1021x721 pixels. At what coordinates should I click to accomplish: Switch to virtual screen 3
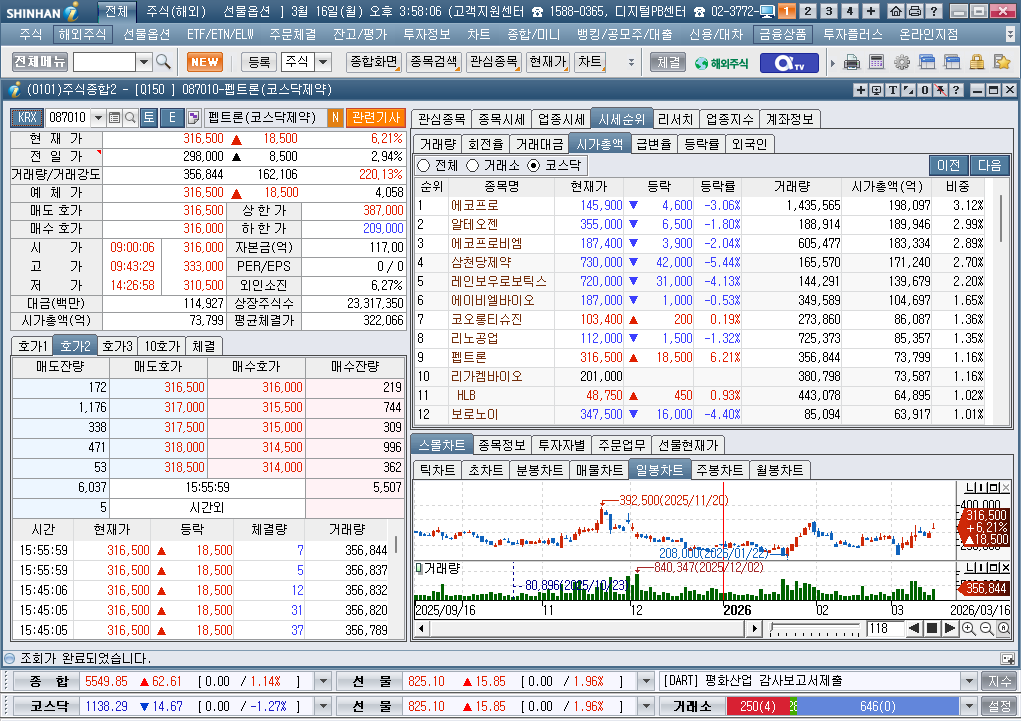click(829, 11)
